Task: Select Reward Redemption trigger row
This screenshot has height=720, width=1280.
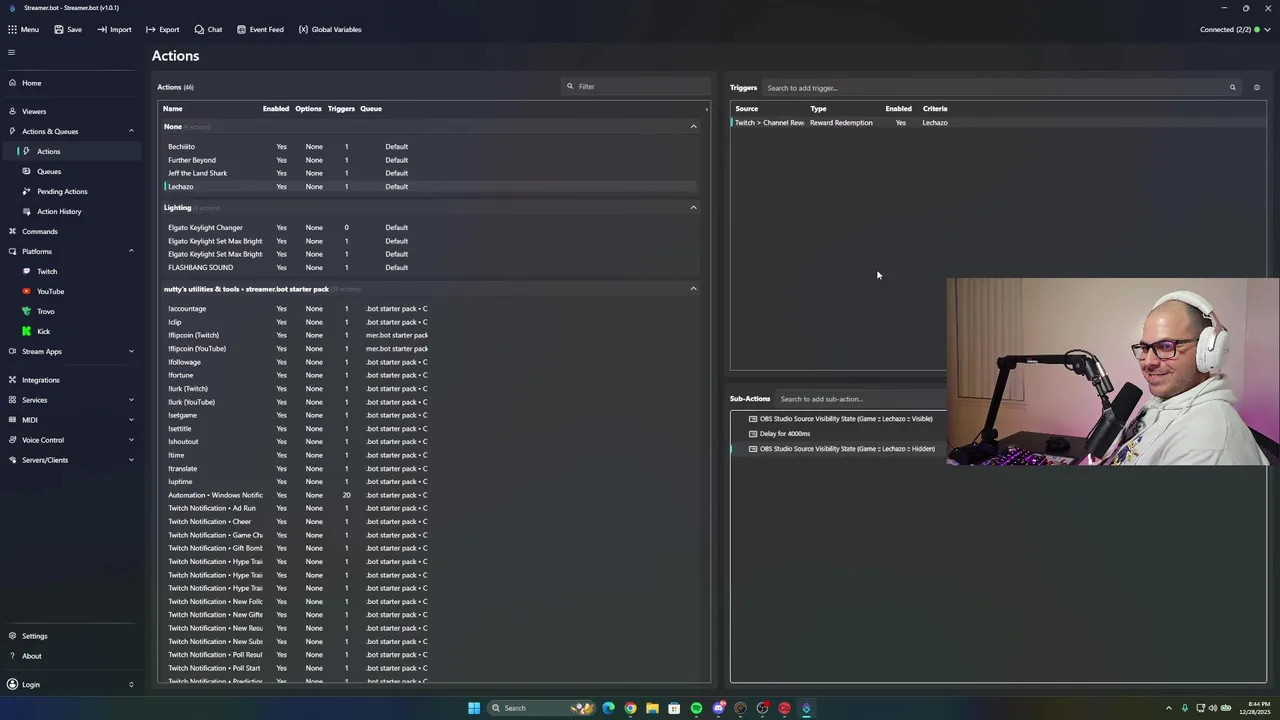Action: (998, 122)
